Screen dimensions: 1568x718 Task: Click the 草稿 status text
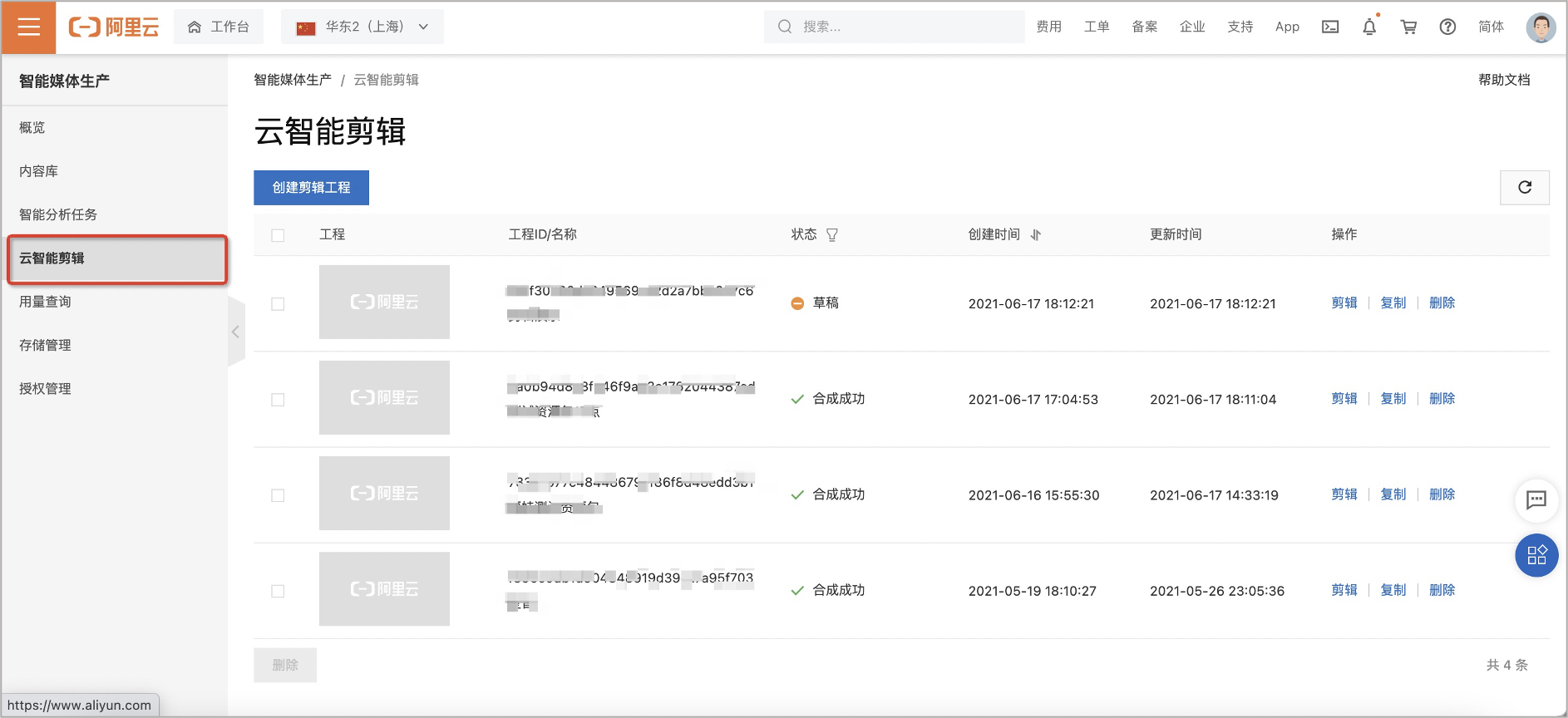(x=826, y=303)
